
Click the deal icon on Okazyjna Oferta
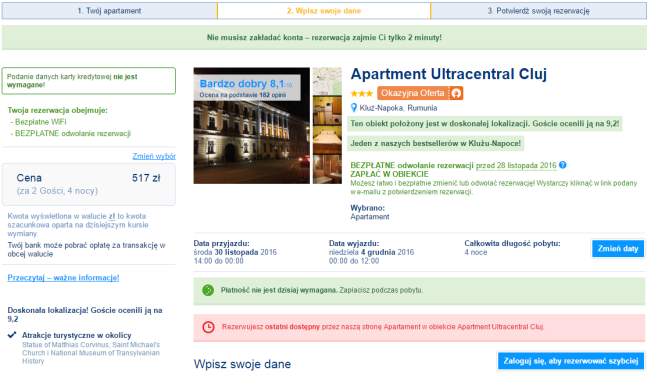(x=456, y=93)
